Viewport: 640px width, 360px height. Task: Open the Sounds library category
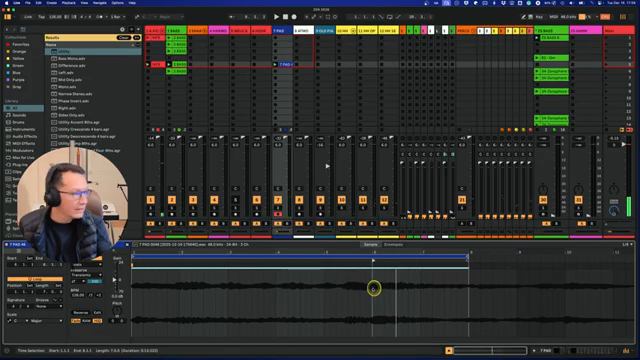[x=19, y=115]
